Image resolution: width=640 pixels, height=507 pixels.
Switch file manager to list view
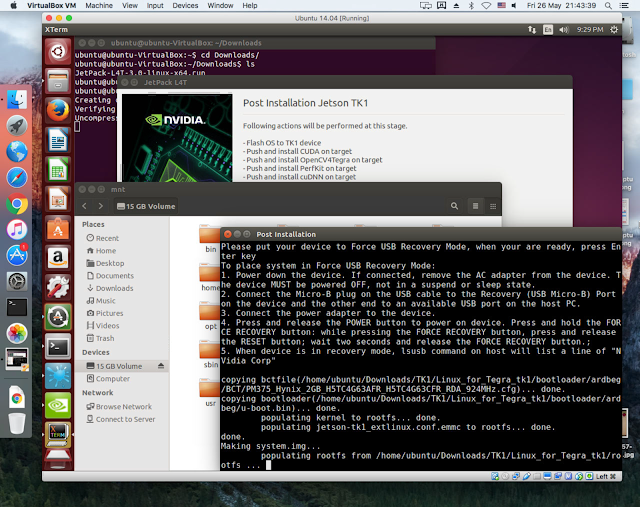pos(476,206)
